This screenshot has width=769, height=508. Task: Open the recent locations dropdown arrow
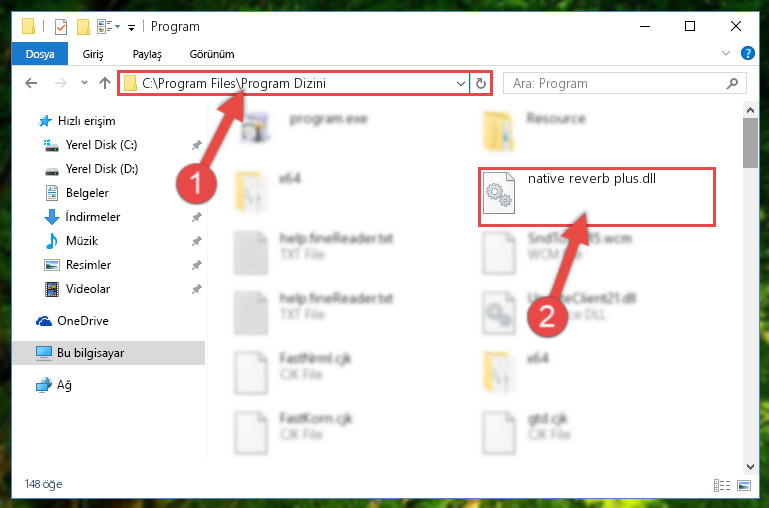pos(84,83)
